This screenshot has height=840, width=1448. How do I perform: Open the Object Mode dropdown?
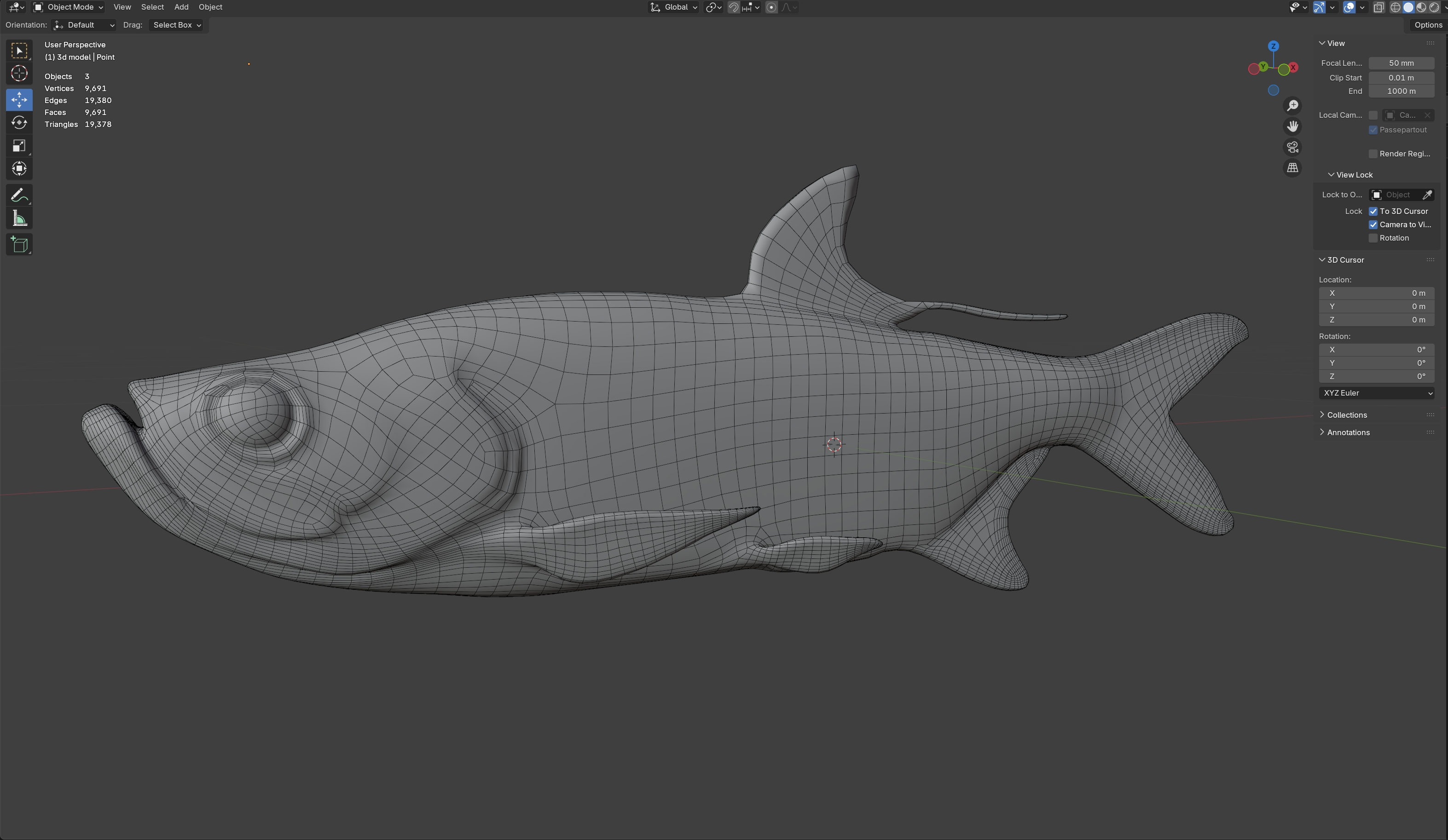(x=69, y=7)
